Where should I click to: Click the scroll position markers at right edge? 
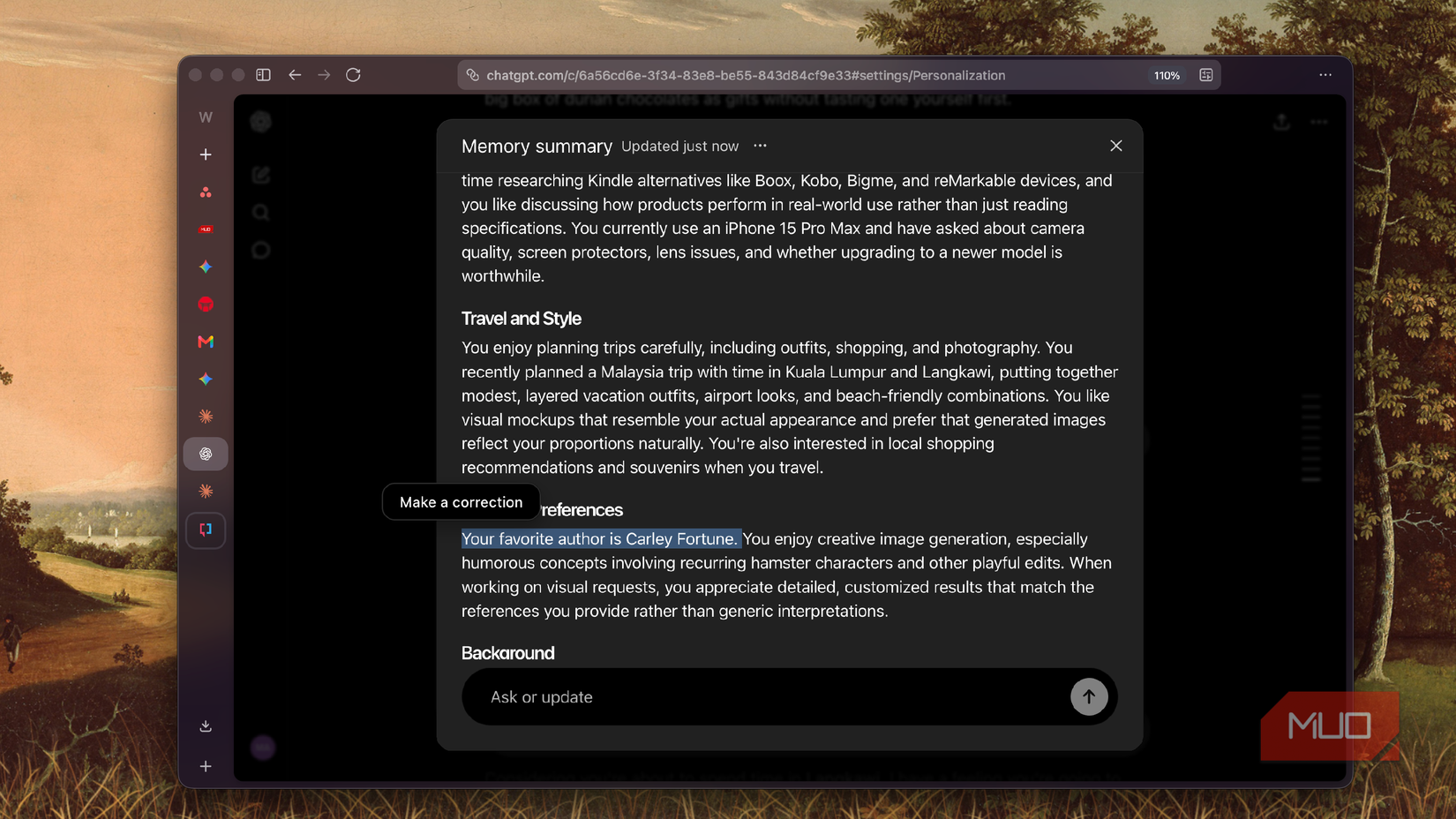tap(1311, 438)
